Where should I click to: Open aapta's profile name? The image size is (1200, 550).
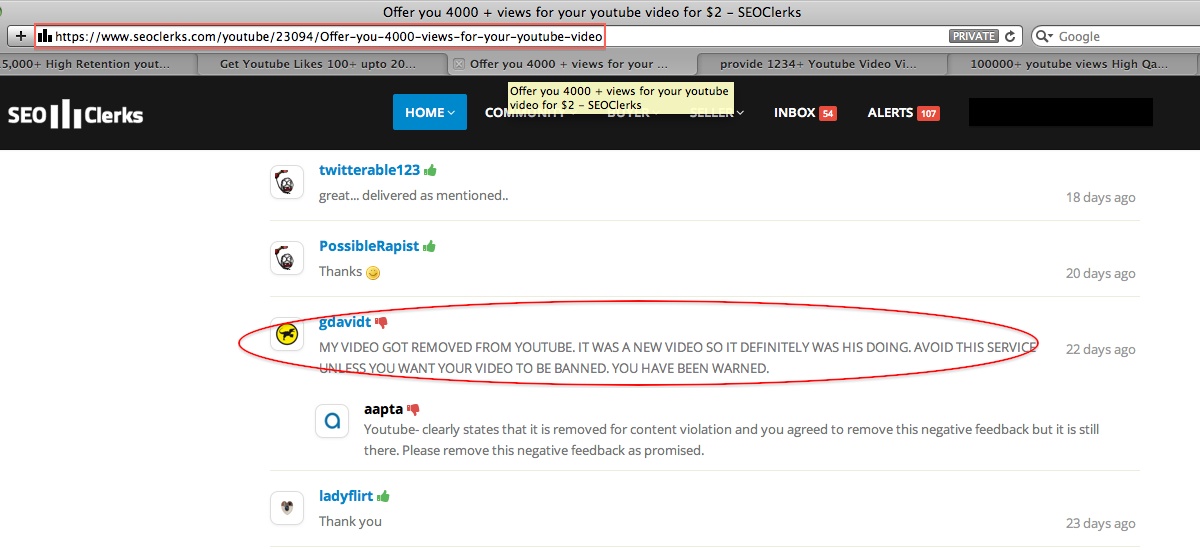[383, 408]
